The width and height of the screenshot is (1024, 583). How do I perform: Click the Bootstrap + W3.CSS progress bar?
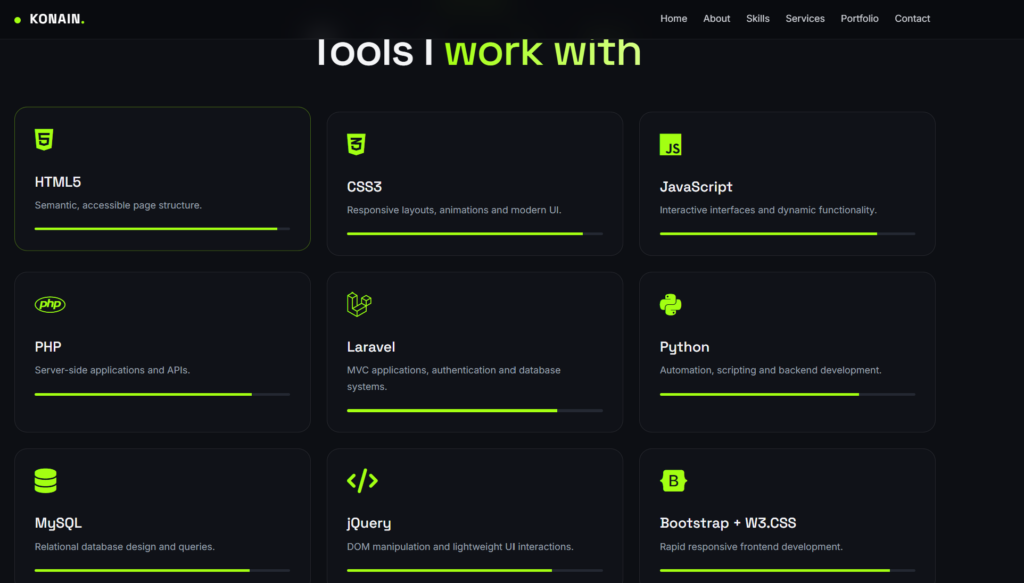pyautogui.click(x=787, y=571)
